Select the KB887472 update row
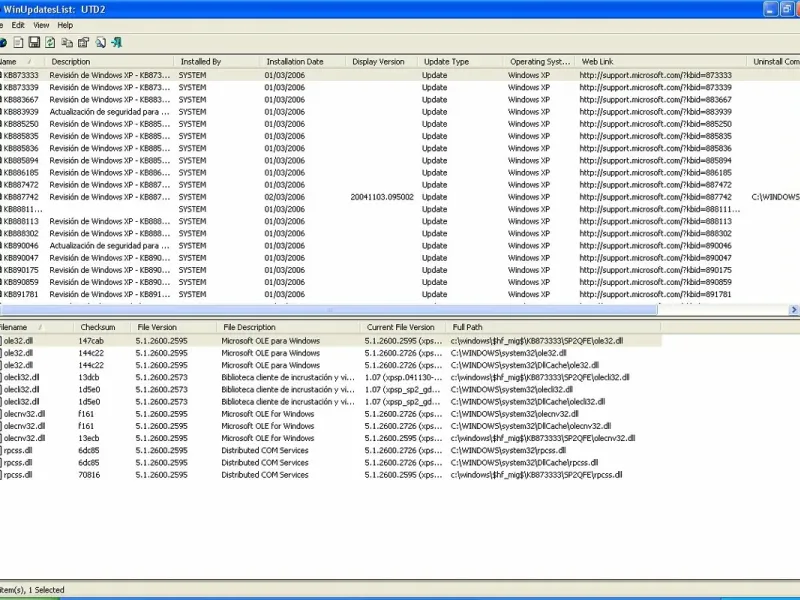Image resolution: width=800 pixels, height=600 pixels. click(x=400, y=185)
